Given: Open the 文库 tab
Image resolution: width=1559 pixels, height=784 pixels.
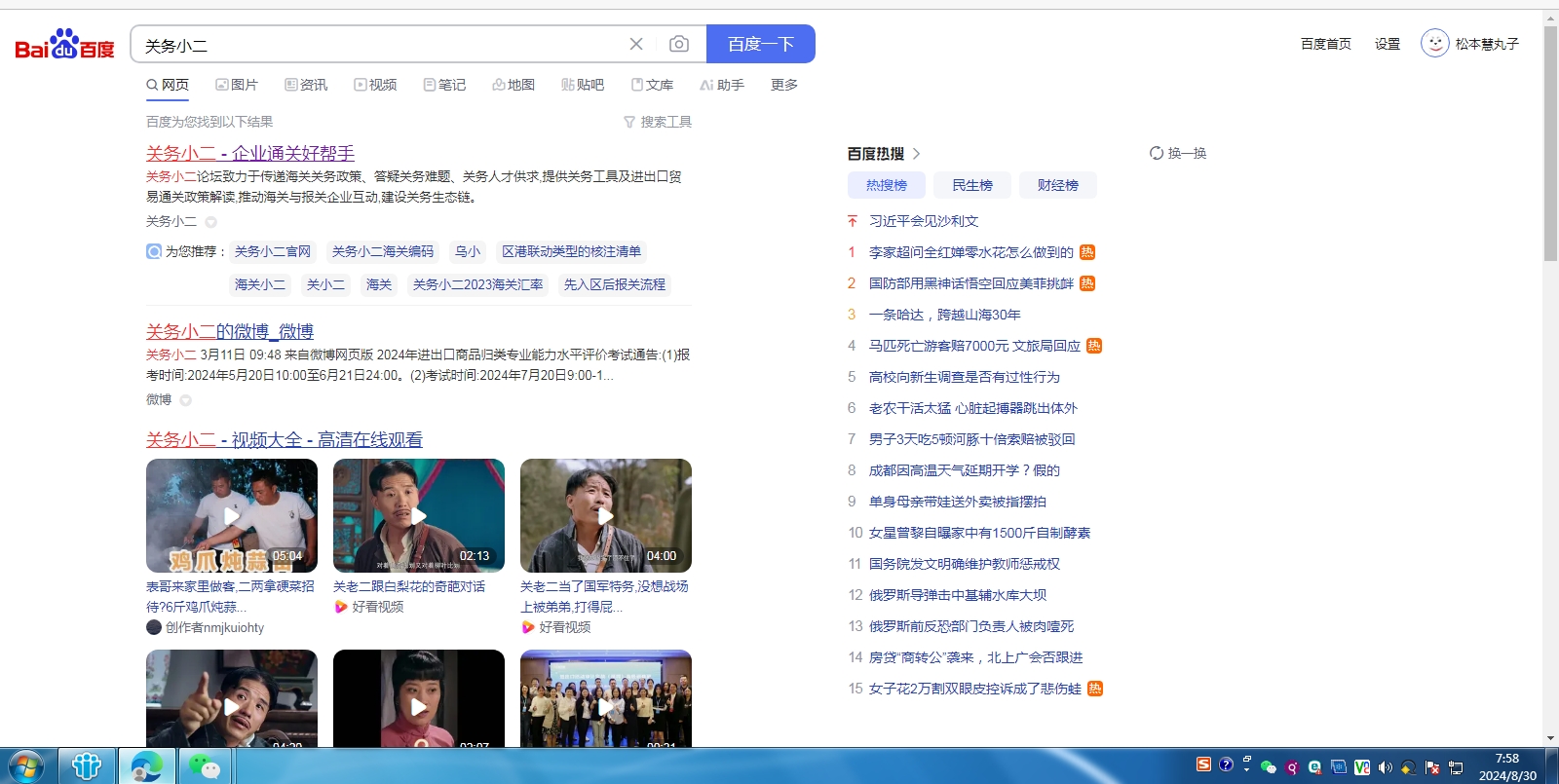Looking at the screenshot, I should 652,85.
